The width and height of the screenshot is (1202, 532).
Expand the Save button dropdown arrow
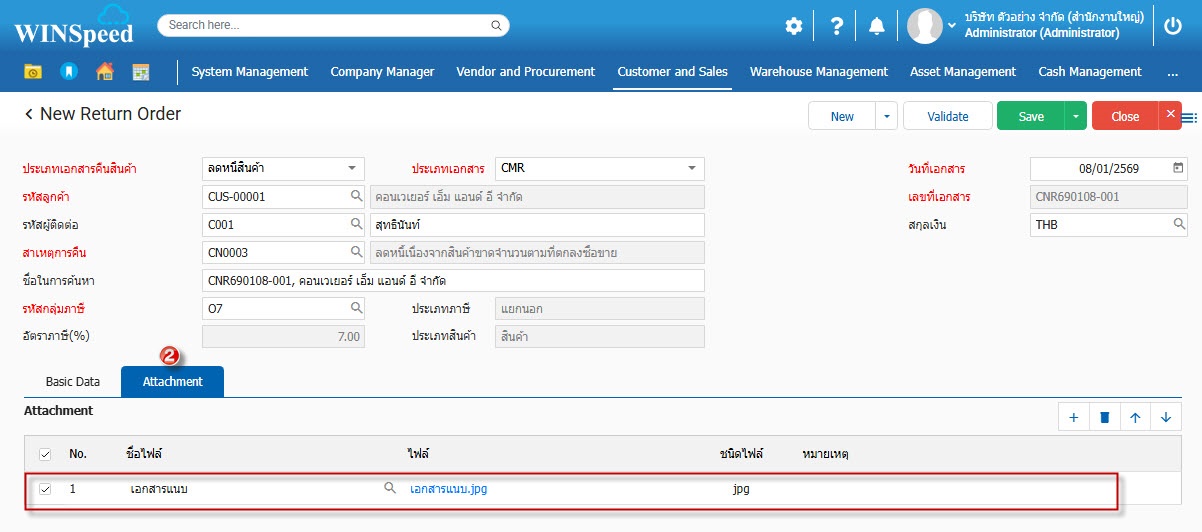click(x=1076, y=116)
